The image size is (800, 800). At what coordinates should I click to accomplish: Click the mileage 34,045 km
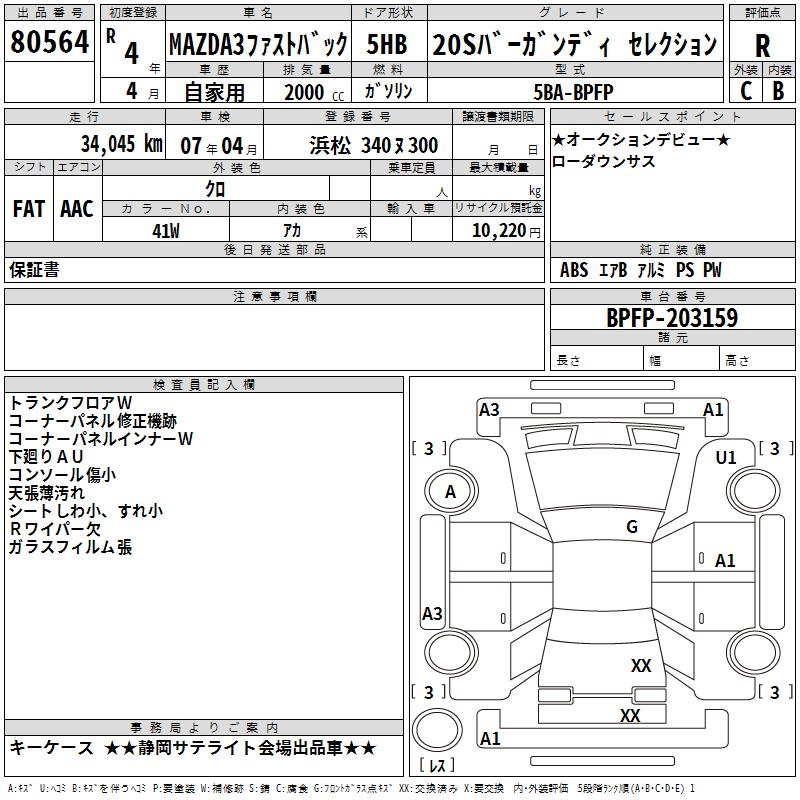tap(122, 144)
